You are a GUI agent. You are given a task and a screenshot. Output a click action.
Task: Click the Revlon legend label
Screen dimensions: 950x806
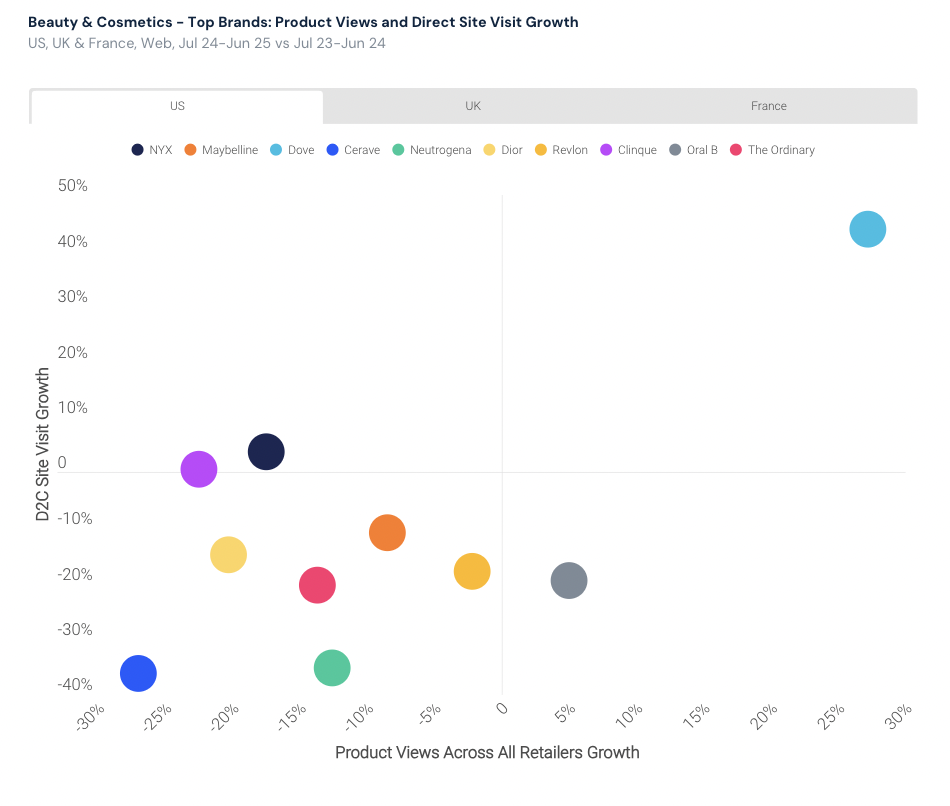pos(570,150)
